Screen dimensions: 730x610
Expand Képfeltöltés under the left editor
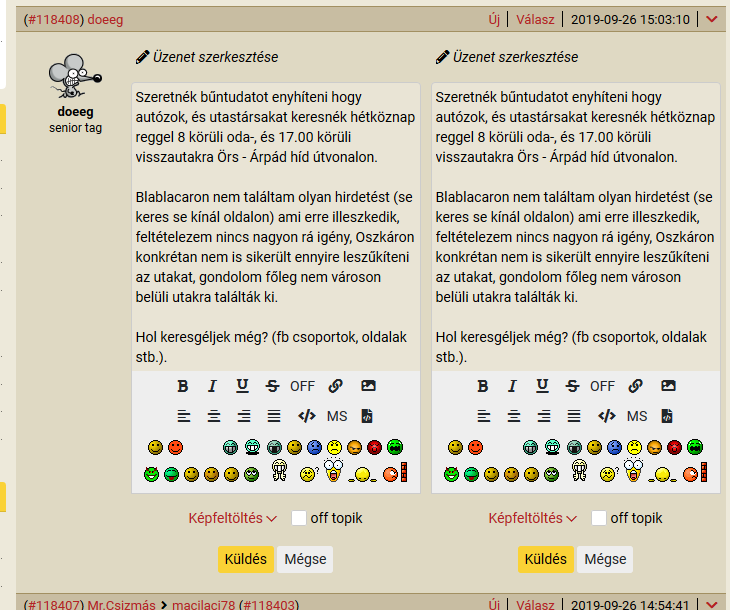pos(232,518)
